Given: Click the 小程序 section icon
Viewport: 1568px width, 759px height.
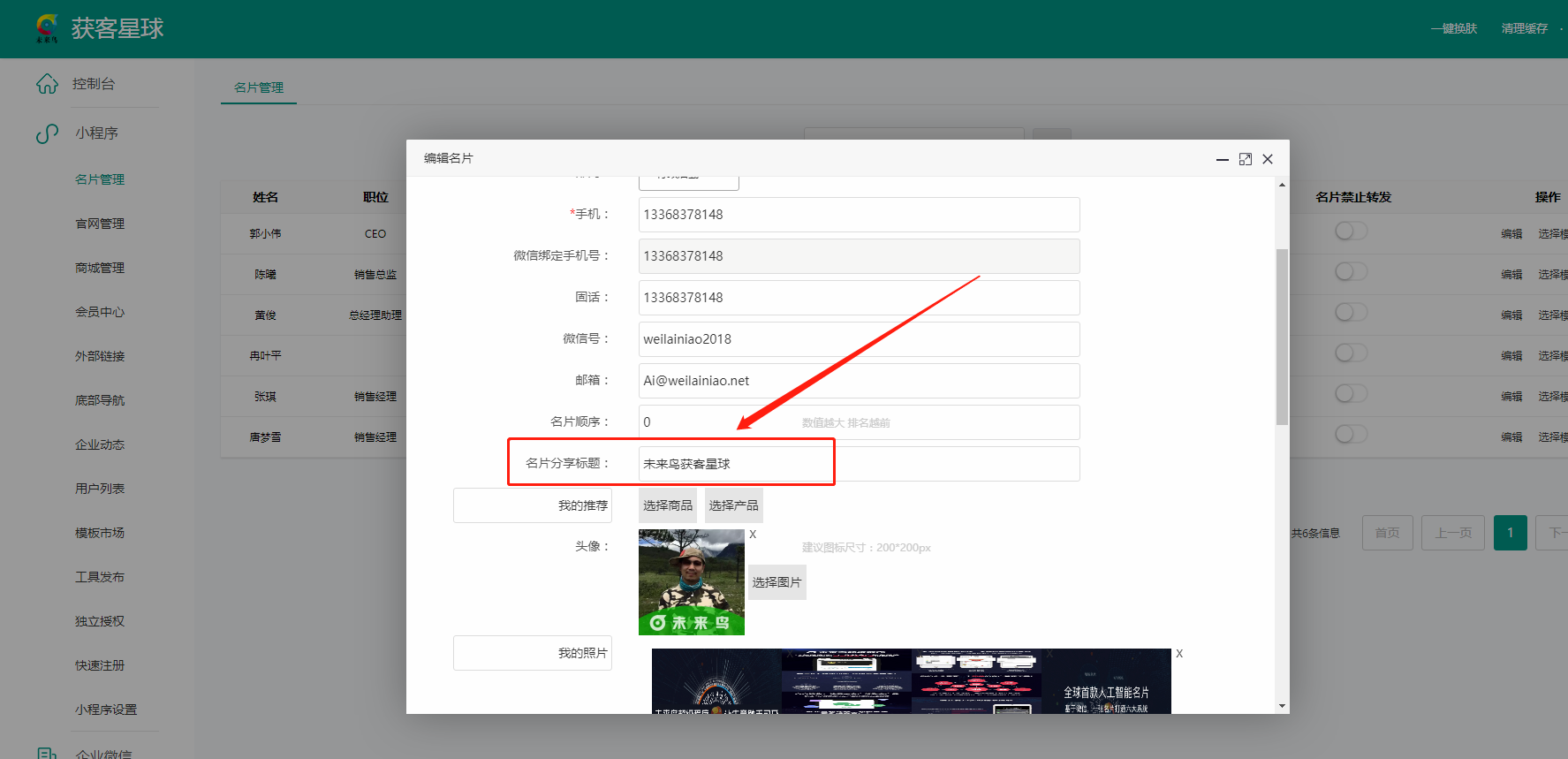Looking at the screenshot, I should coord(47,133).
